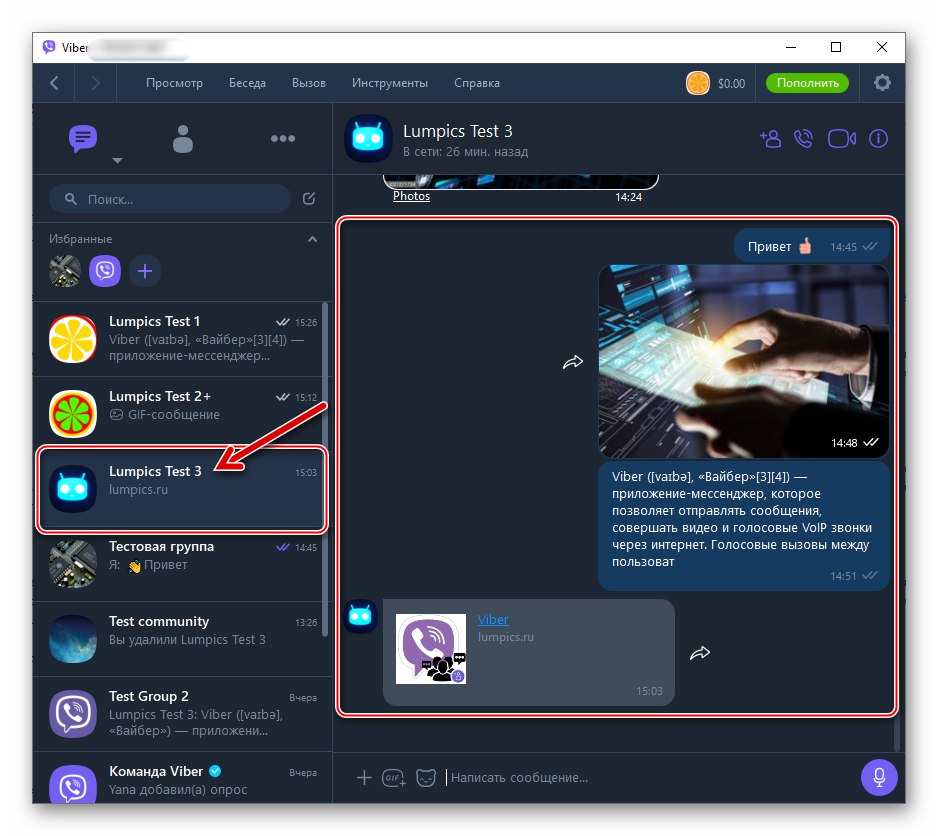This screenshot has width=938, height=836.
Task: Start a video call icon
Action: 842,139
